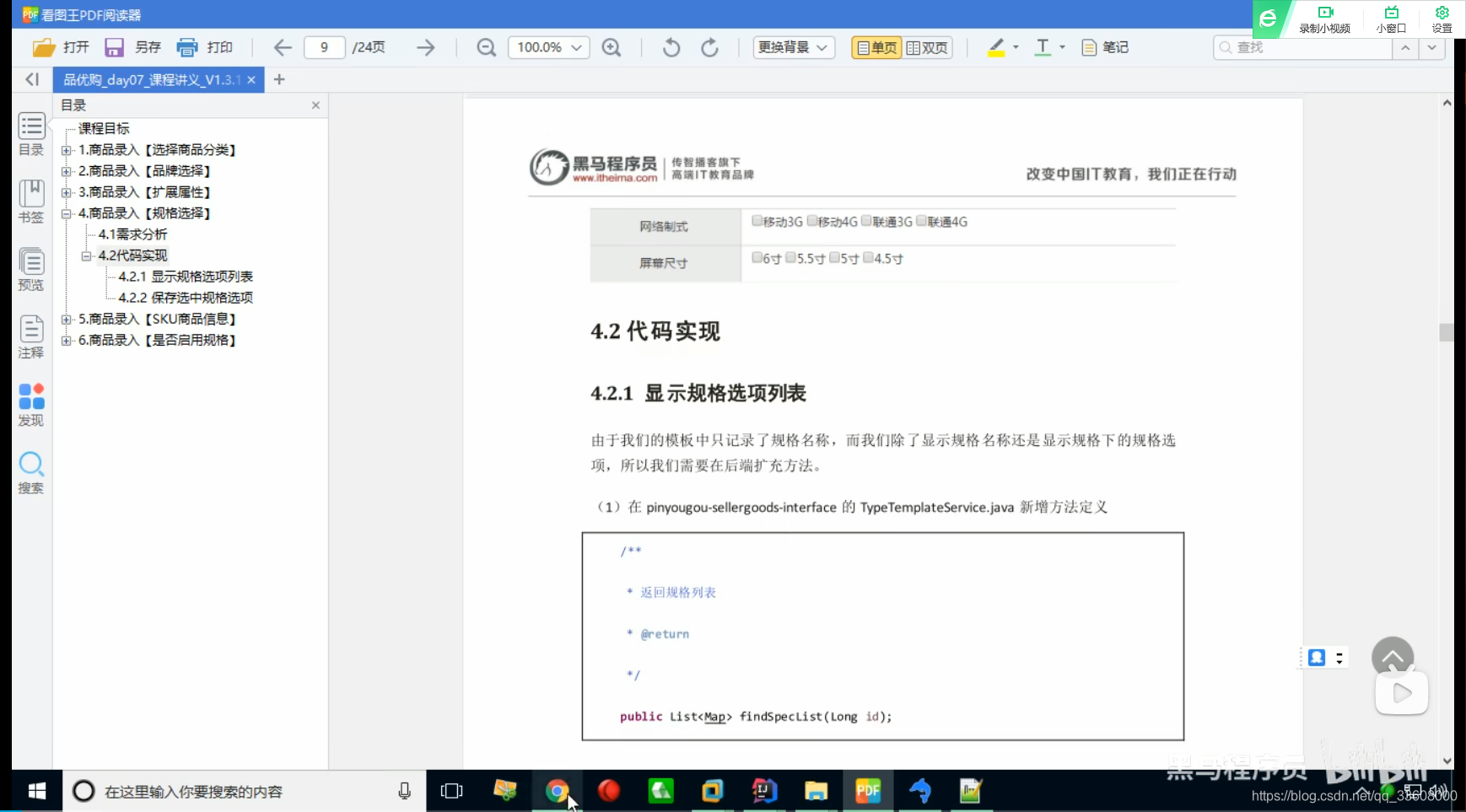Screen dimensions: 1466x812
Task: Rotate the page clockwise
Action: 710,47
